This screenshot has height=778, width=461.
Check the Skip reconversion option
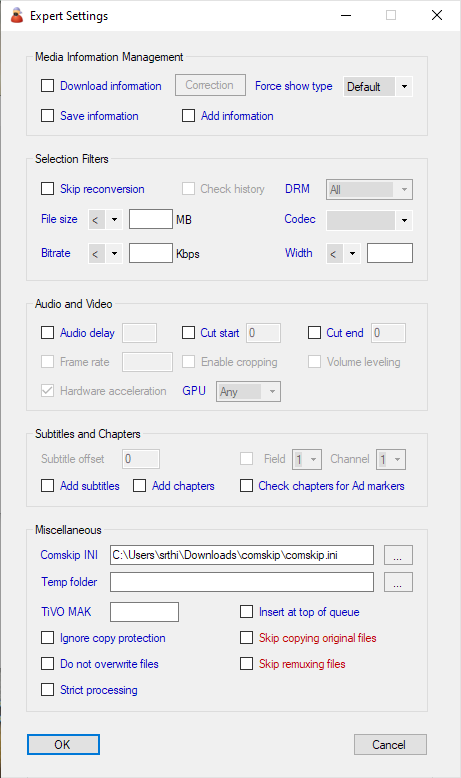coord(48,189)
